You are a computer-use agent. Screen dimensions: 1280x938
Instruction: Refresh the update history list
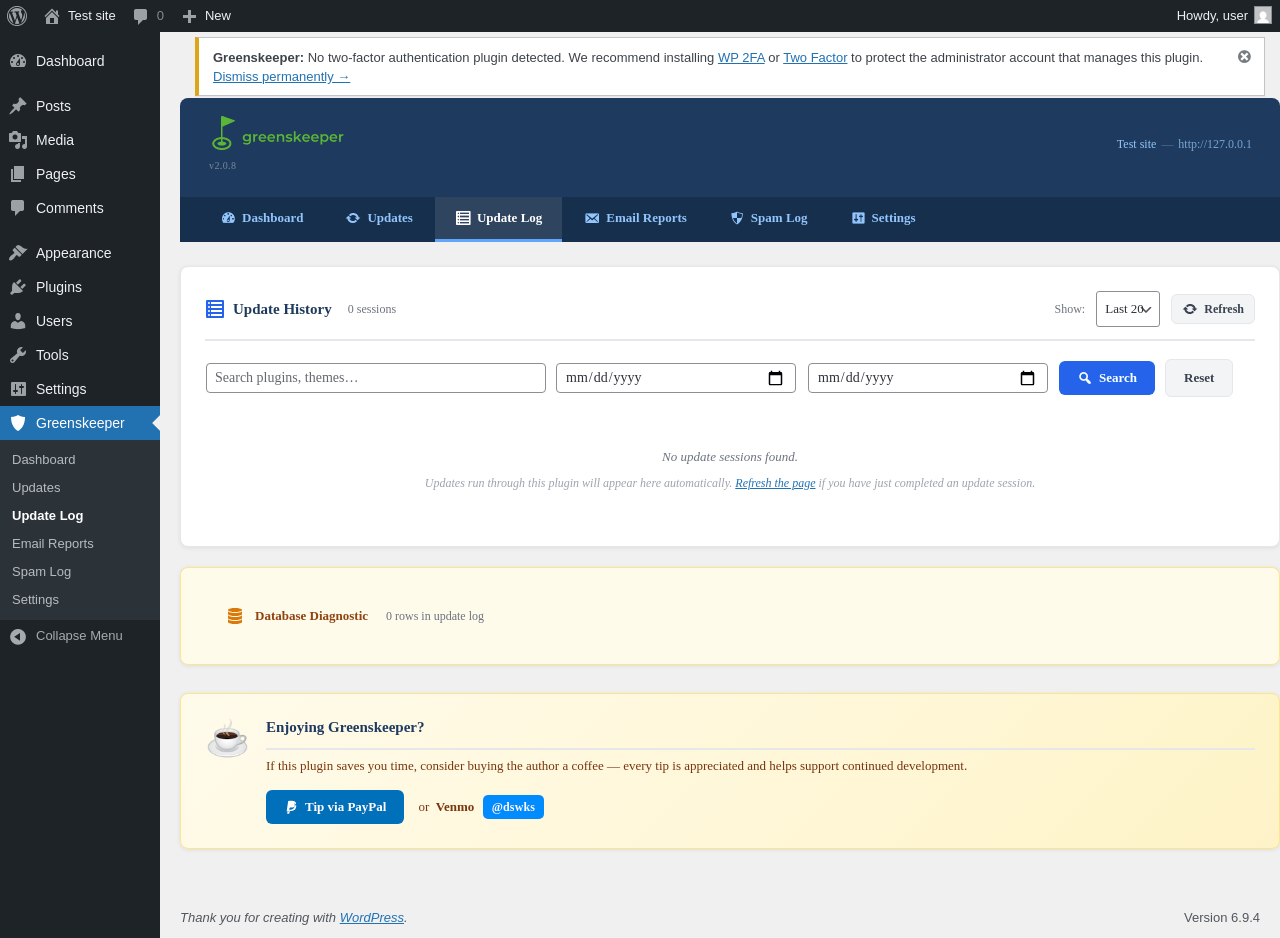pos(1213,309)
